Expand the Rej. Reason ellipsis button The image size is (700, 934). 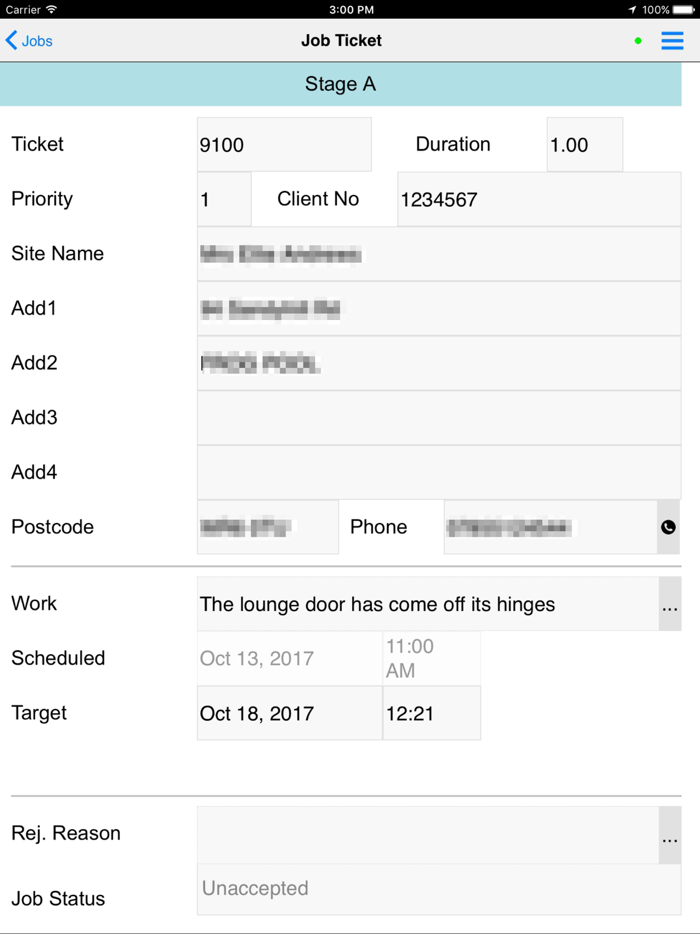point(669,836)
